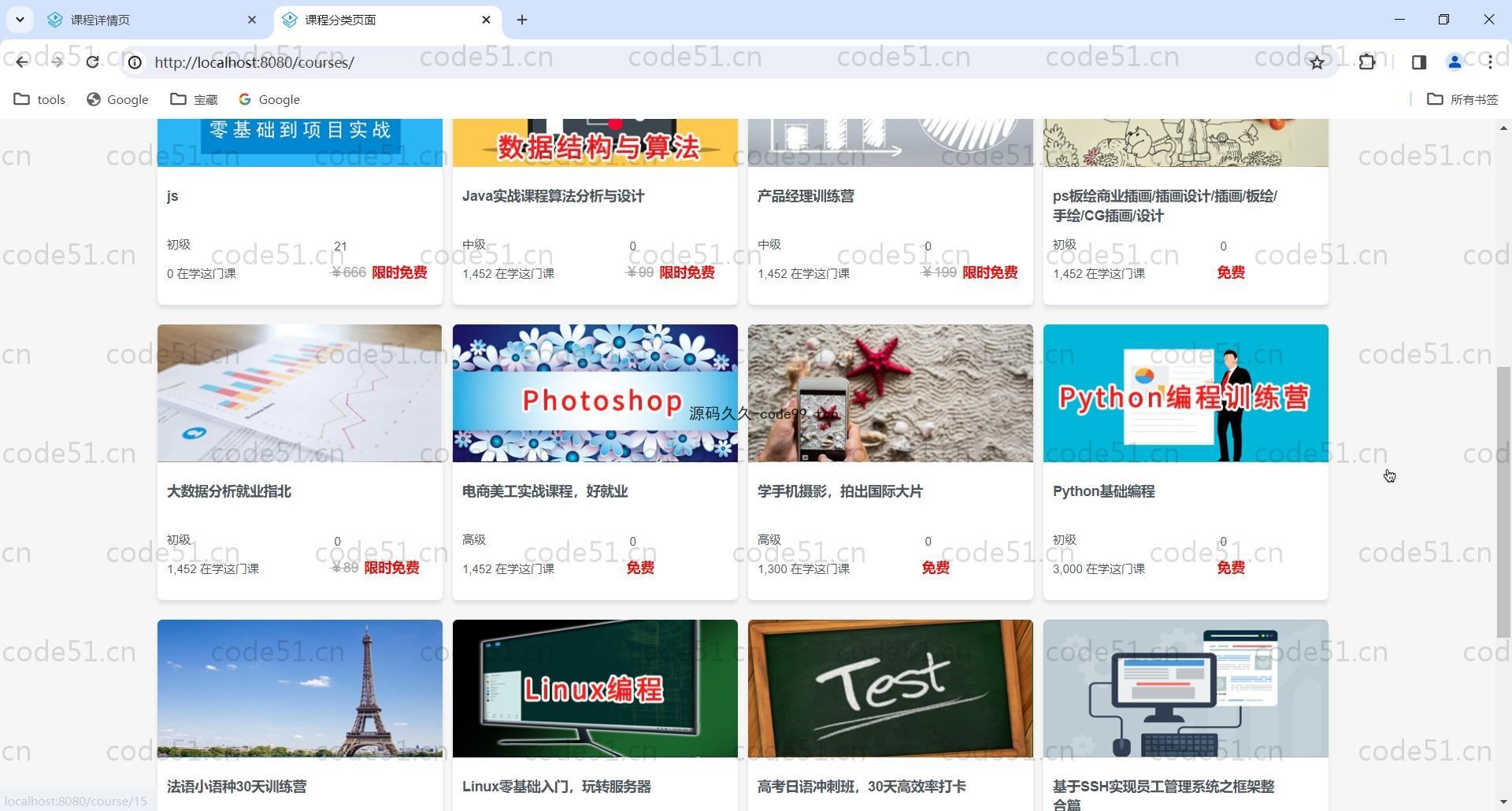Click the address bar URL field

click(709, 62)
